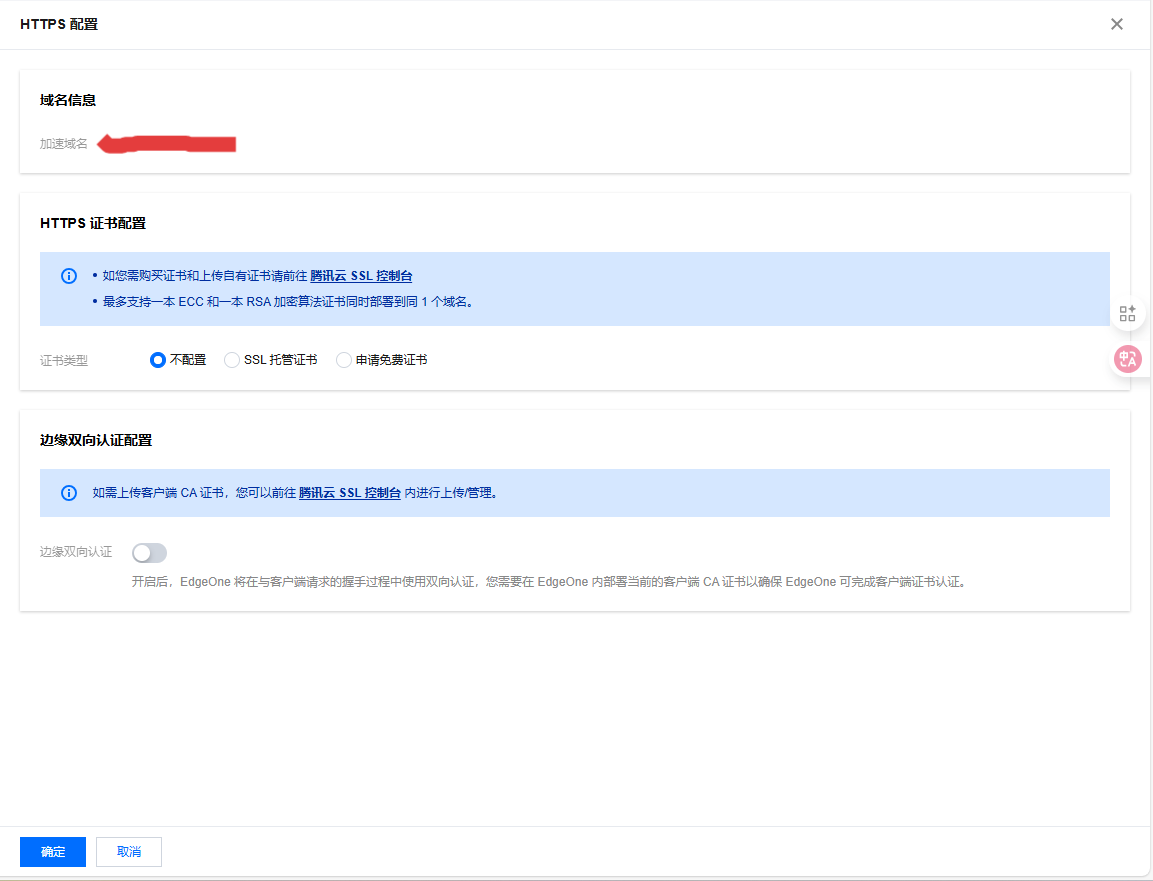Click the info icon in HTTPS certificate notice

68,276
